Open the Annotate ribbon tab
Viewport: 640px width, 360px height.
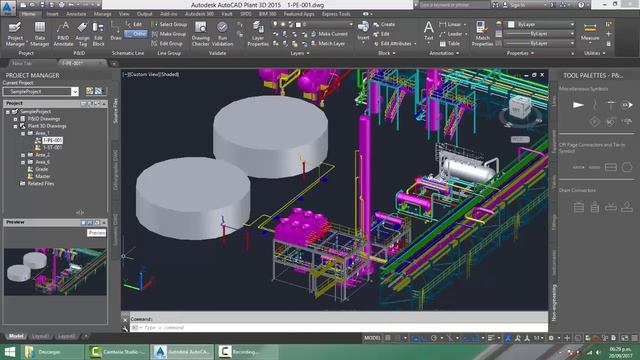(x=76, y=14)
